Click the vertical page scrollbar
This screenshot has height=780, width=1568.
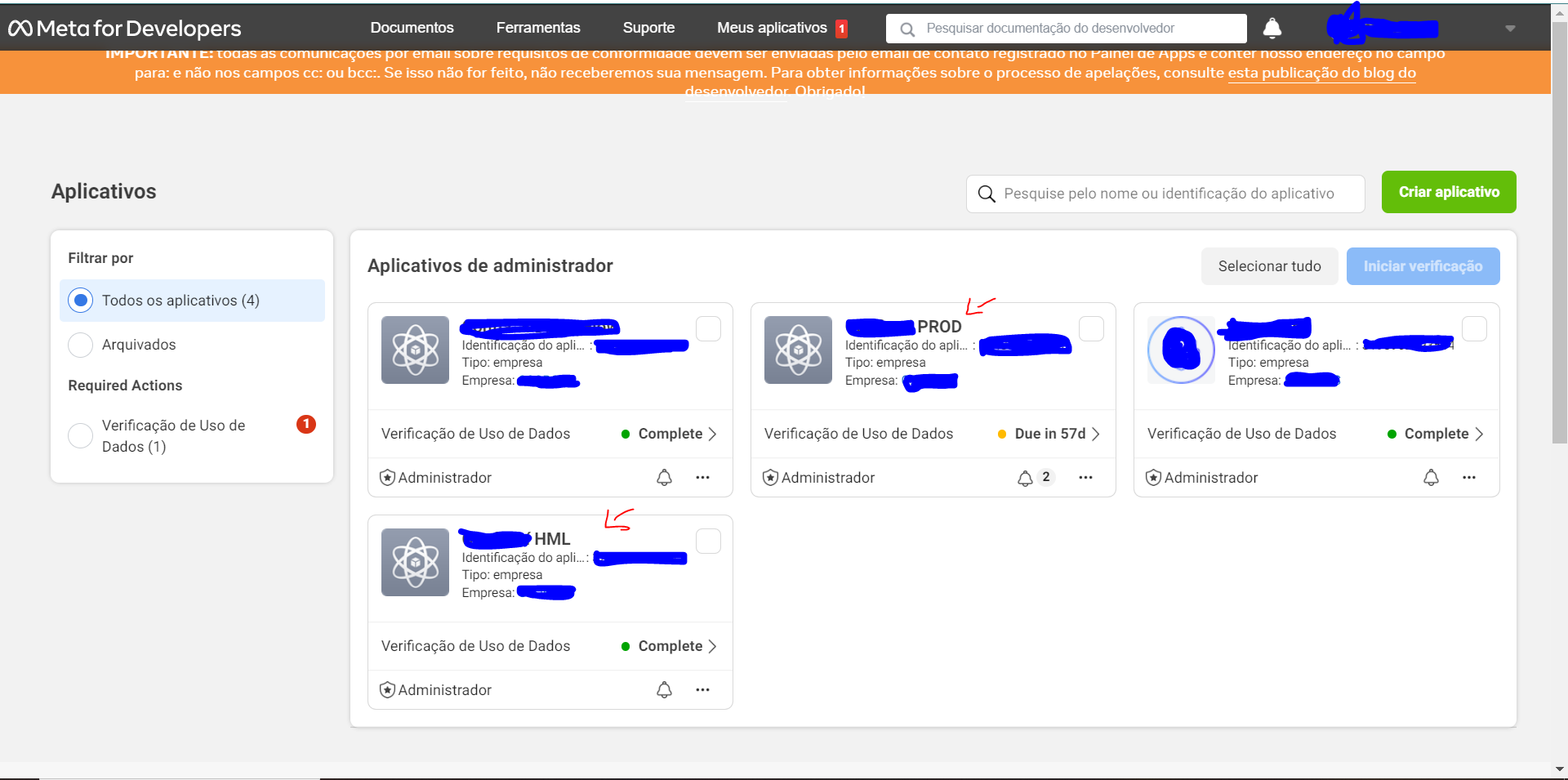pos(1559,233)
